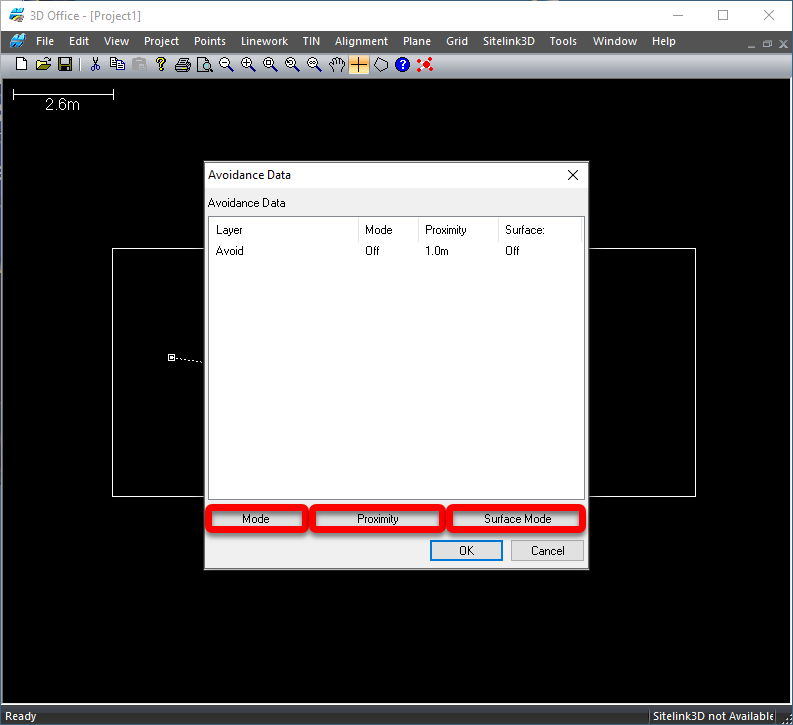The width and height of the screenshot is (793, 725).
Task: Select the Avoid layer row
Action: point(396,251)
